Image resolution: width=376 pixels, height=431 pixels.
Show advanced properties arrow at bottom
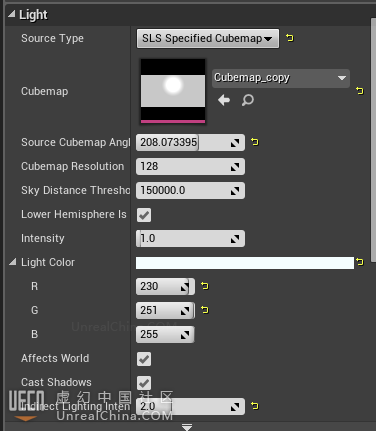coord(187,427)
